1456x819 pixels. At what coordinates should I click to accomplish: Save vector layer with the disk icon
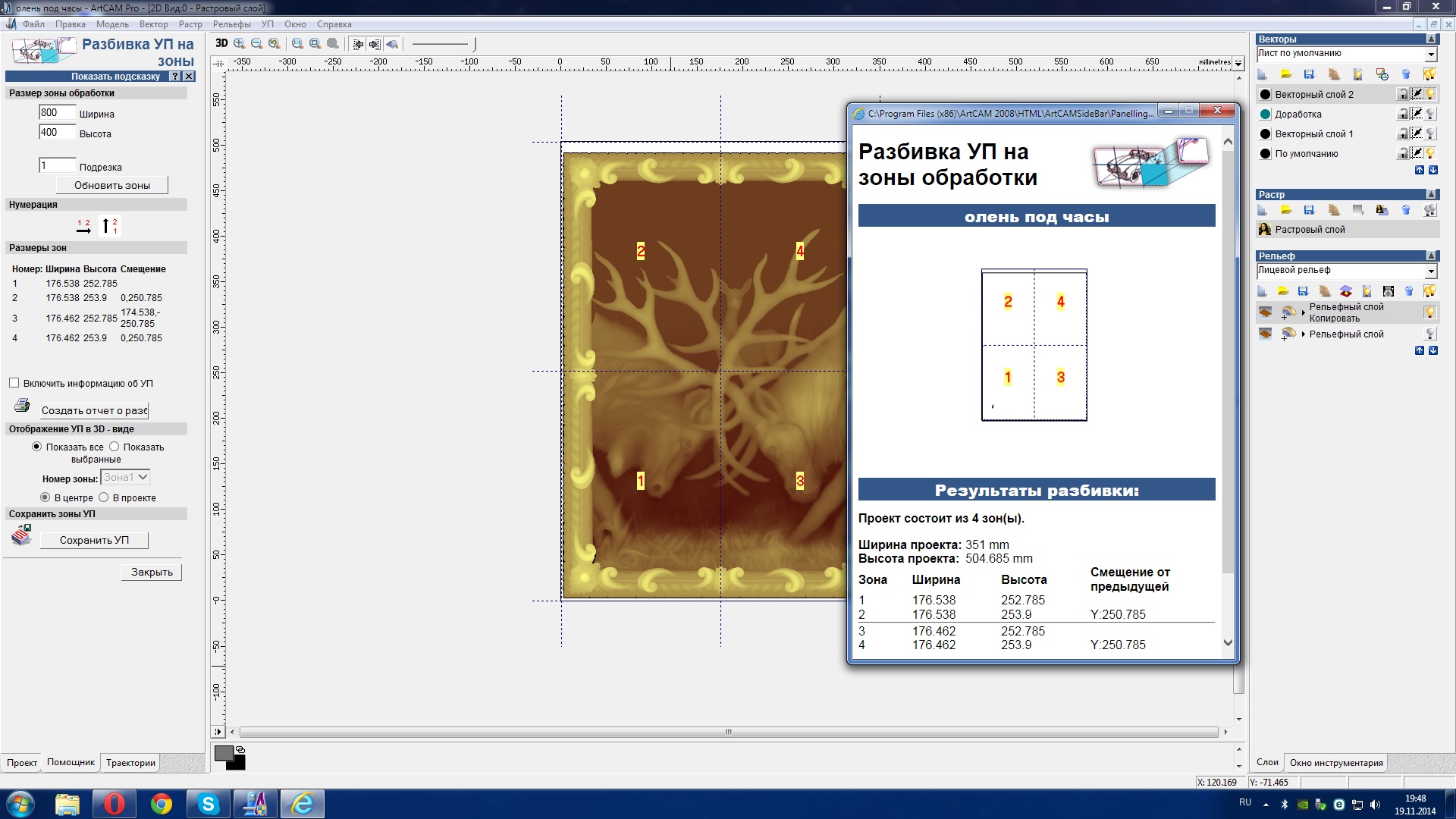[x=1309, y=74]
